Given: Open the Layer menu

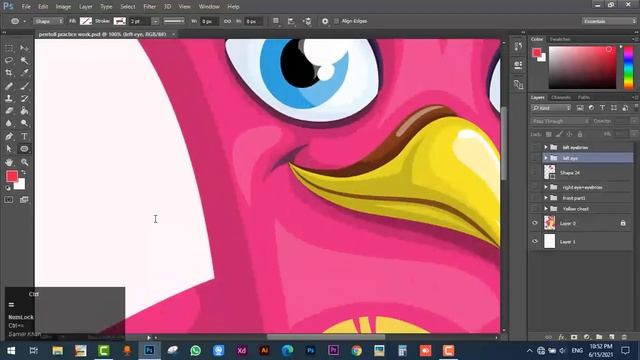Looking at the screenshot, I should 85,7.
